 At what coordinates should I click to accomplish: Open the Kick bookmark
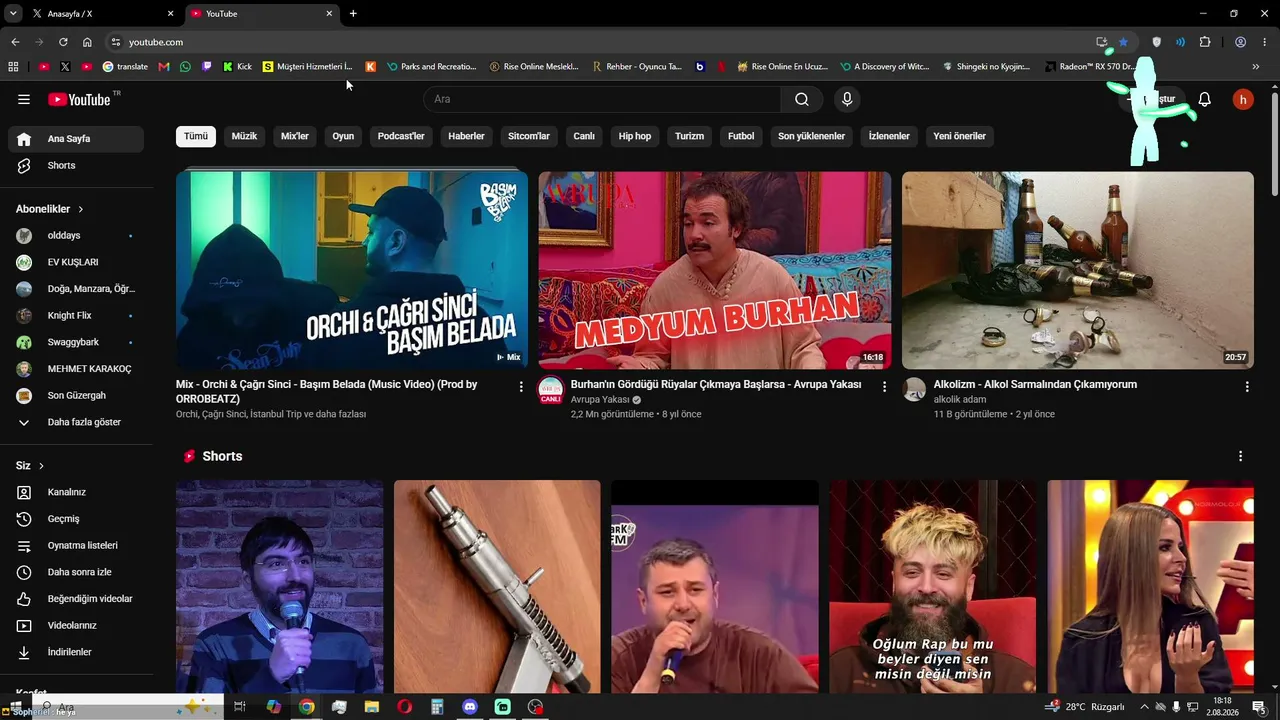click(x=237, y=67)
